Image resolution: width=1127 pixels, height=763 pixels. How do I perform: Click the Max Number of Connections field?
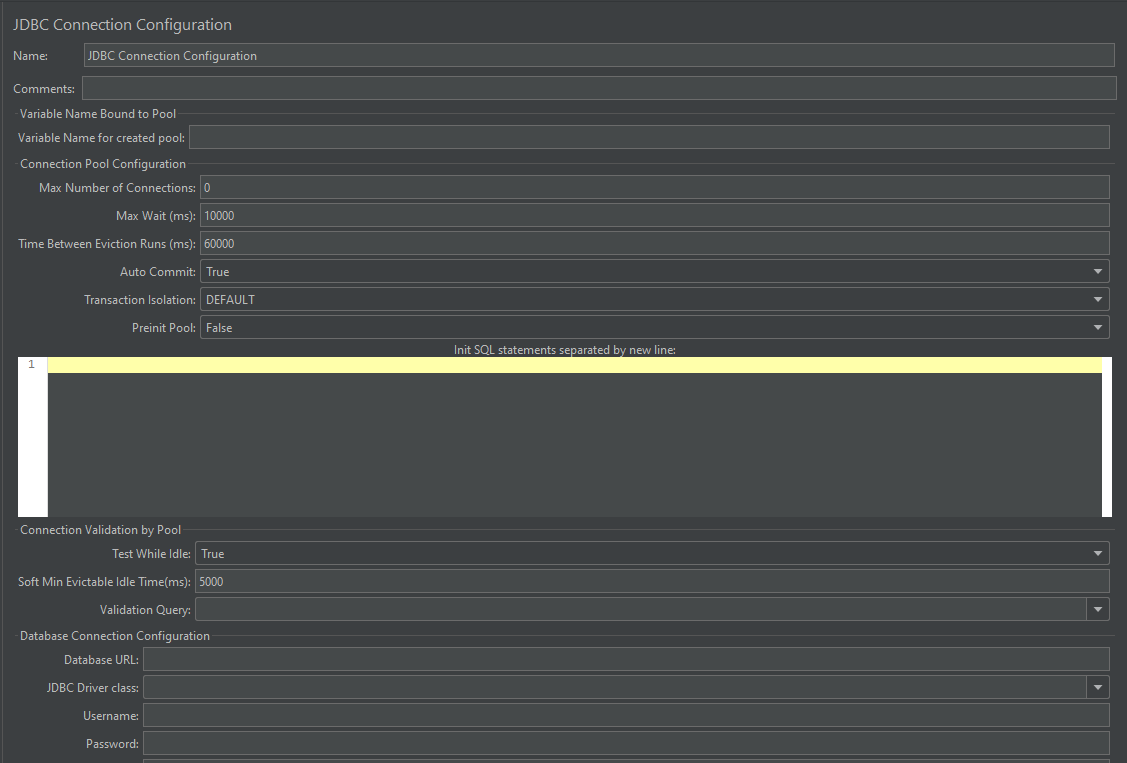point(654,188)
